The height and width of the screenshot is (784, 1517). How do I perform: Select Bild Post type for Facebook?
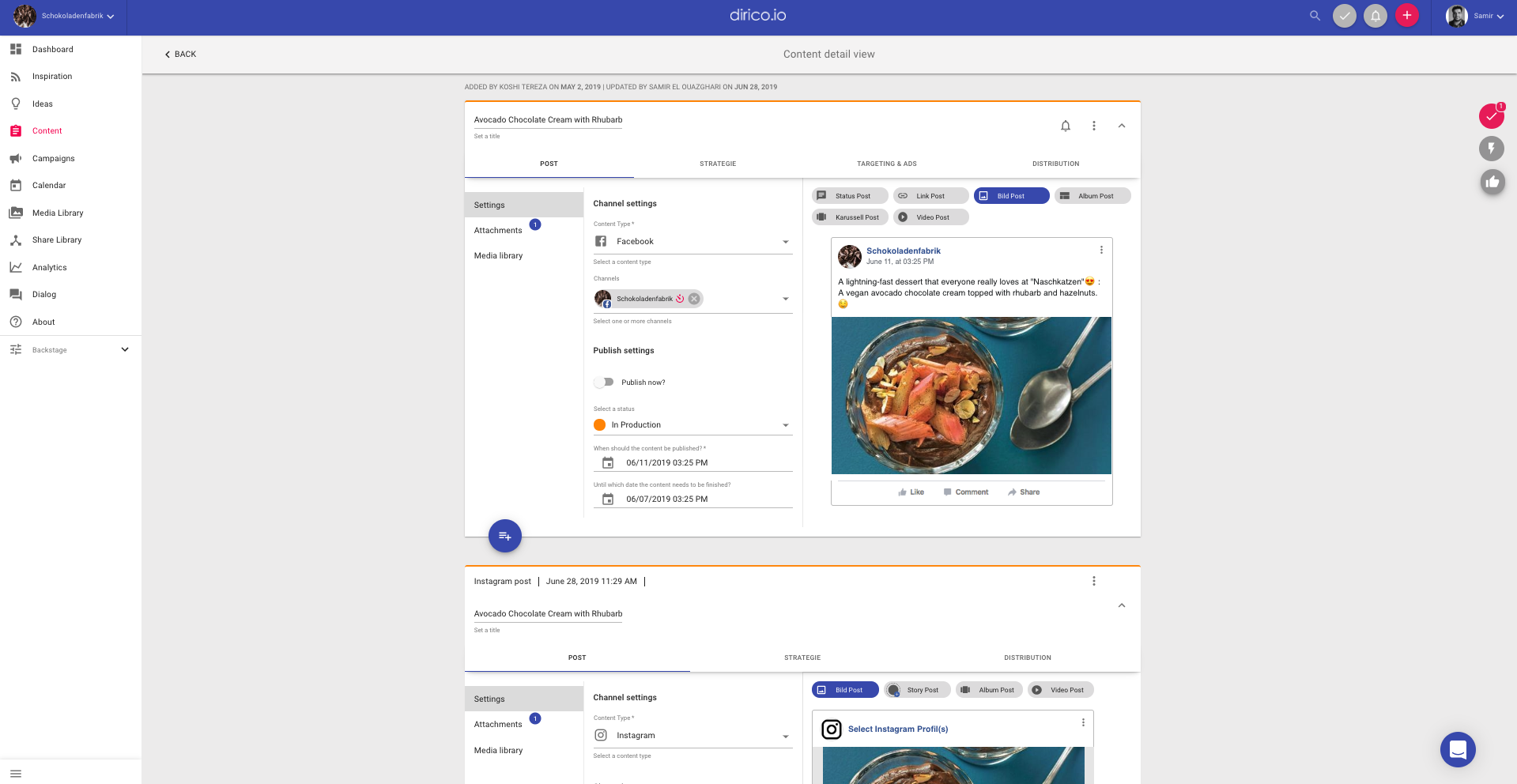pos(1012,196)
